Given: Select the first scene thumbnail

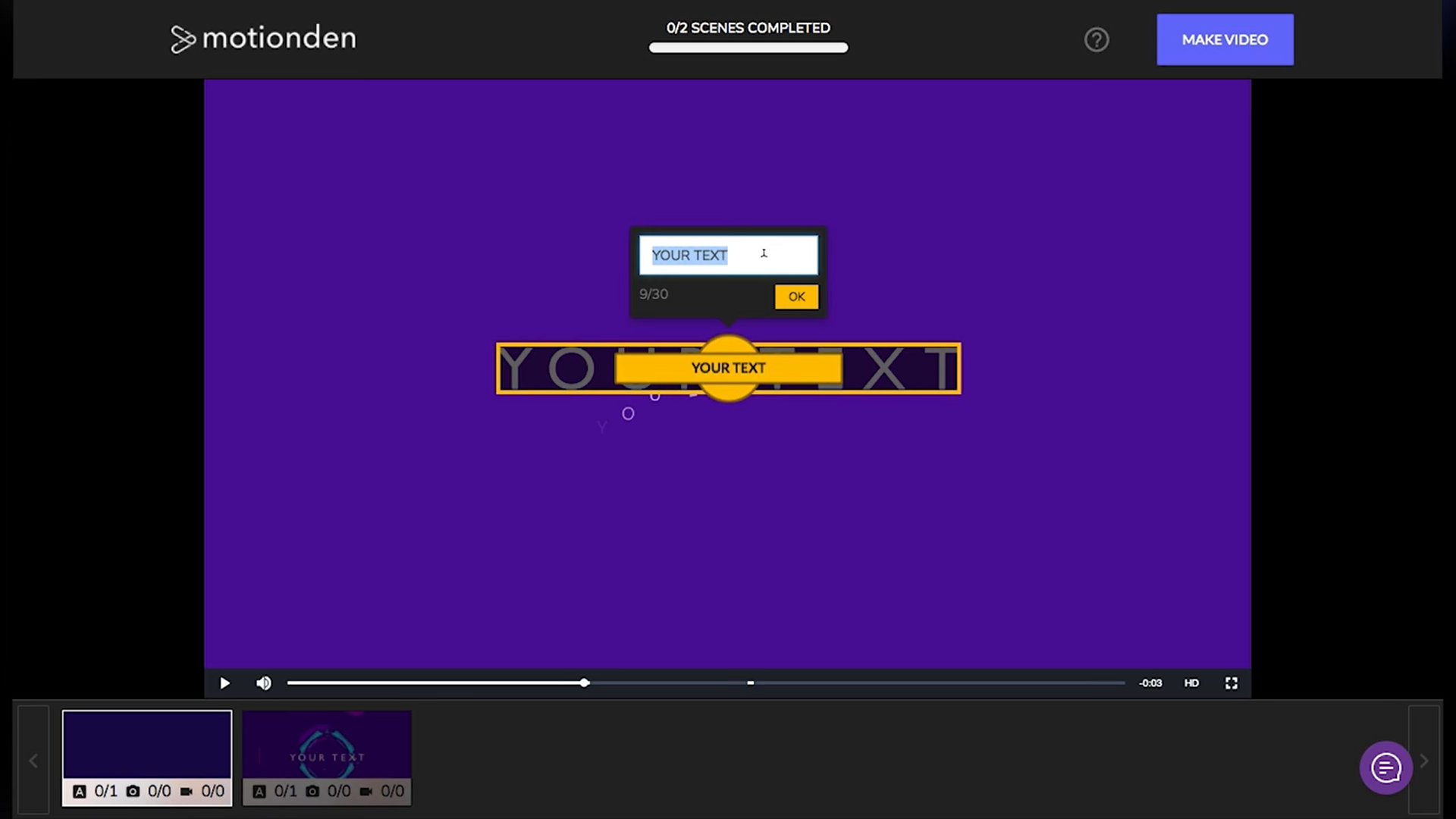Looking at the screenshot, I should tap(147, 745).
